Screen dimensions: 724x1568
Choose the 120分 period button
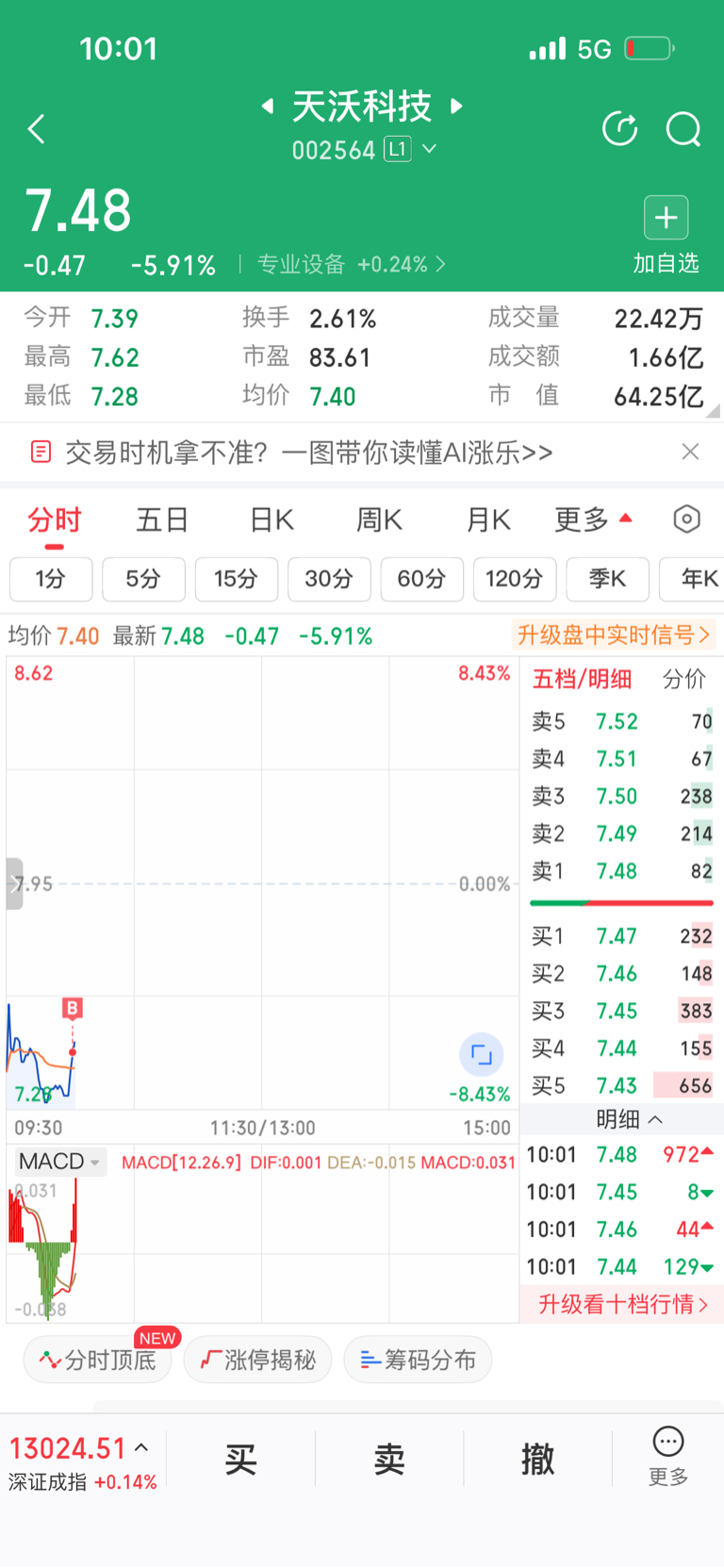515,579
